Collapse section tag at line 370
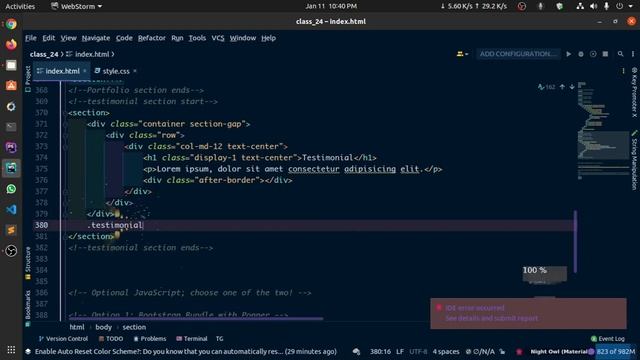The image size is (640, 360). 65,113
